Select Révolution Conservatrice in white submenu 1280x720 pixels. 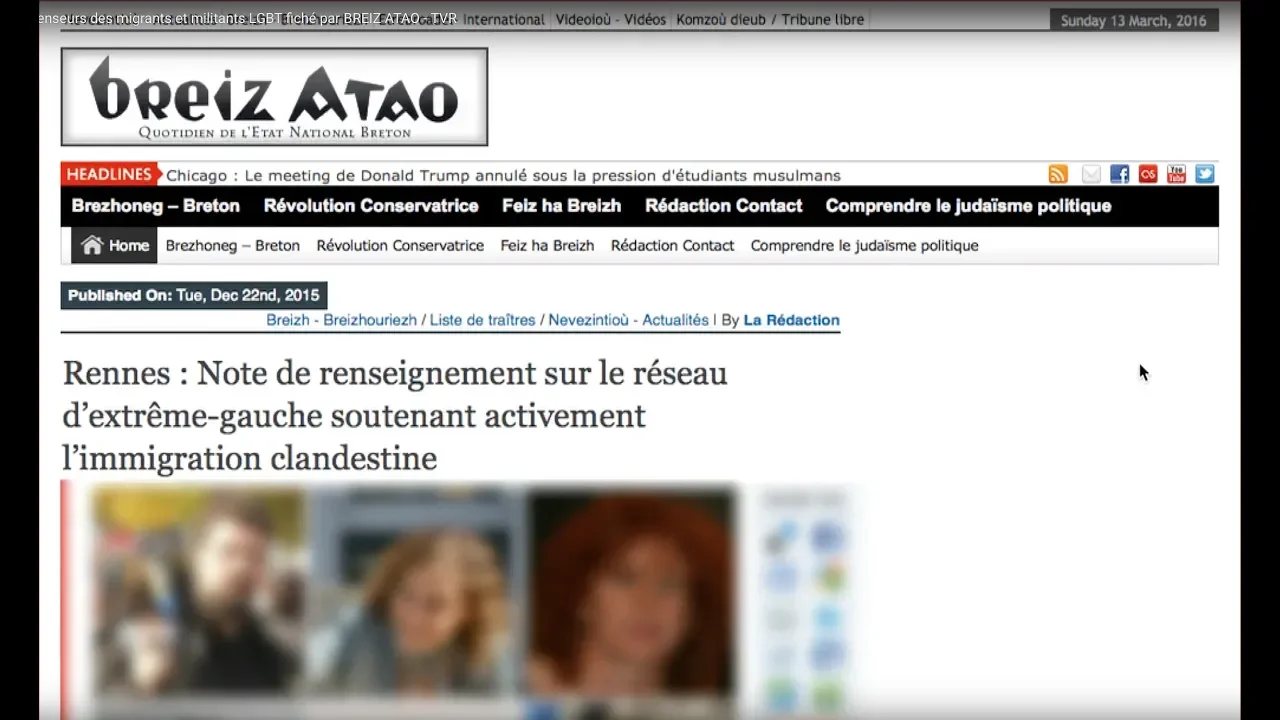point(400,245)
